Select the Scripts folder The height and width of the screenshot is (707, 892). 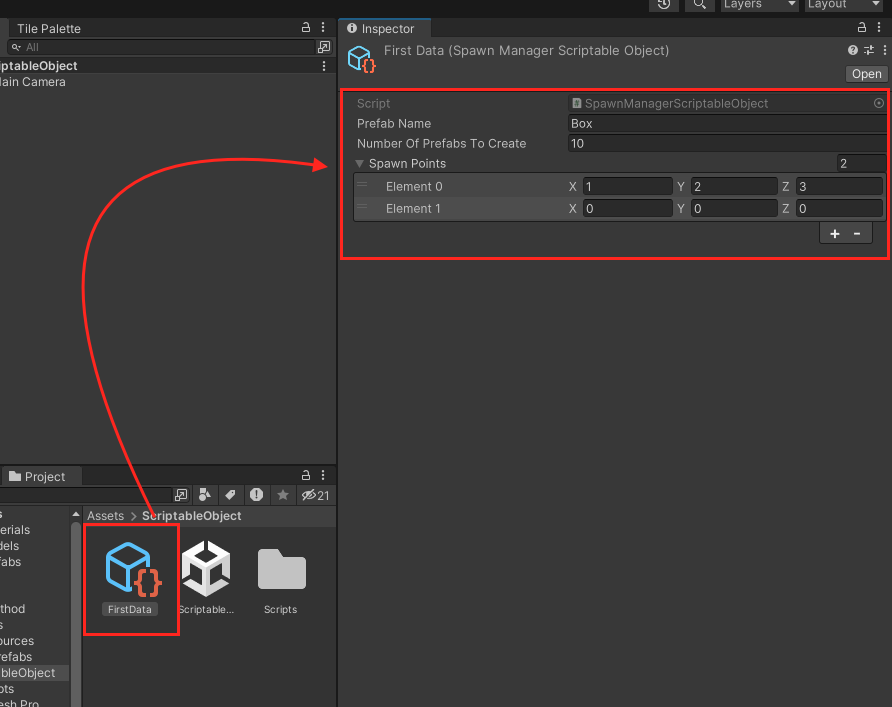[281, 580]
